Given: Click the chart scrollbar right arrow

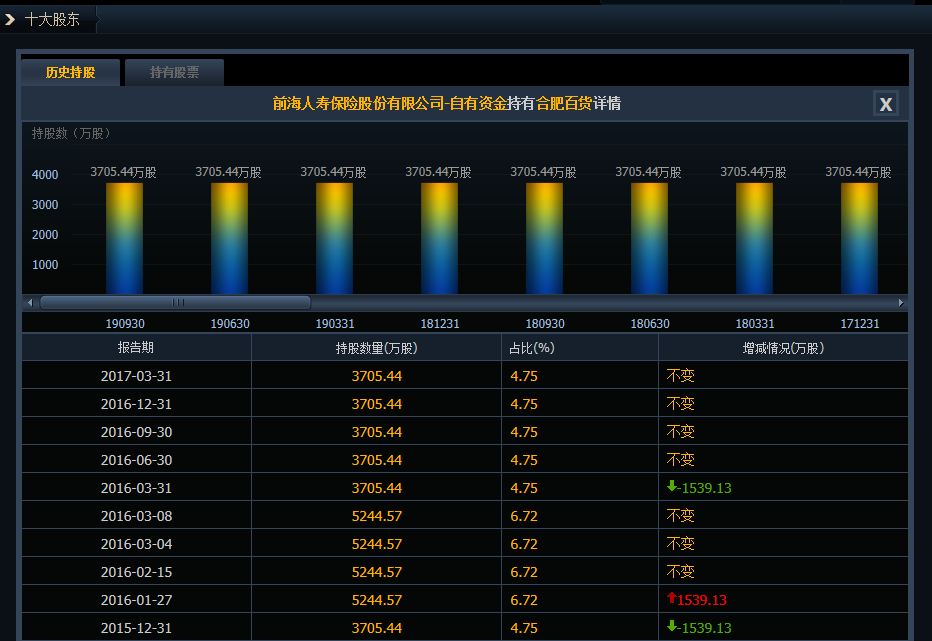Looking at the screenshot, I should (900, 303).
